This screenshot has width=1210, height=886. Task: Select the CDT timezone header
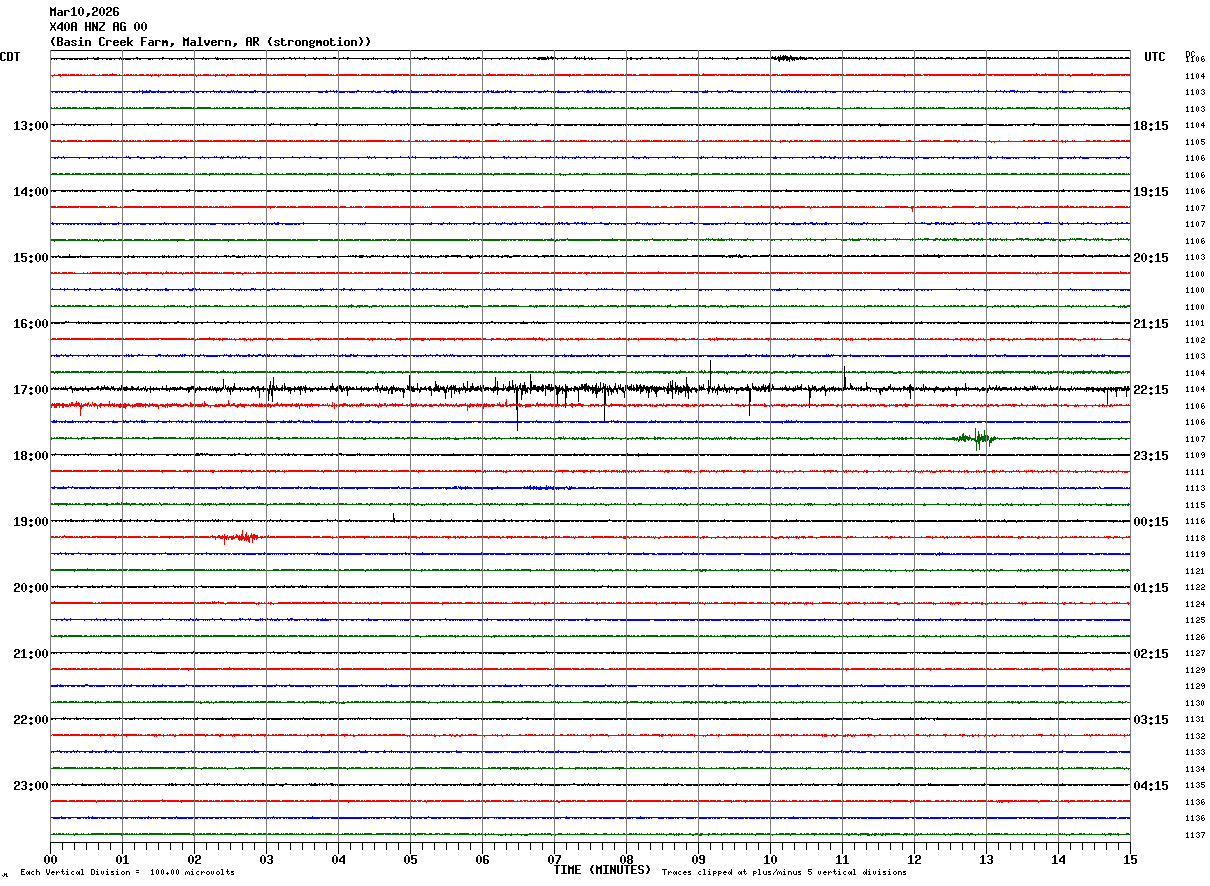[x=10, y=57]
